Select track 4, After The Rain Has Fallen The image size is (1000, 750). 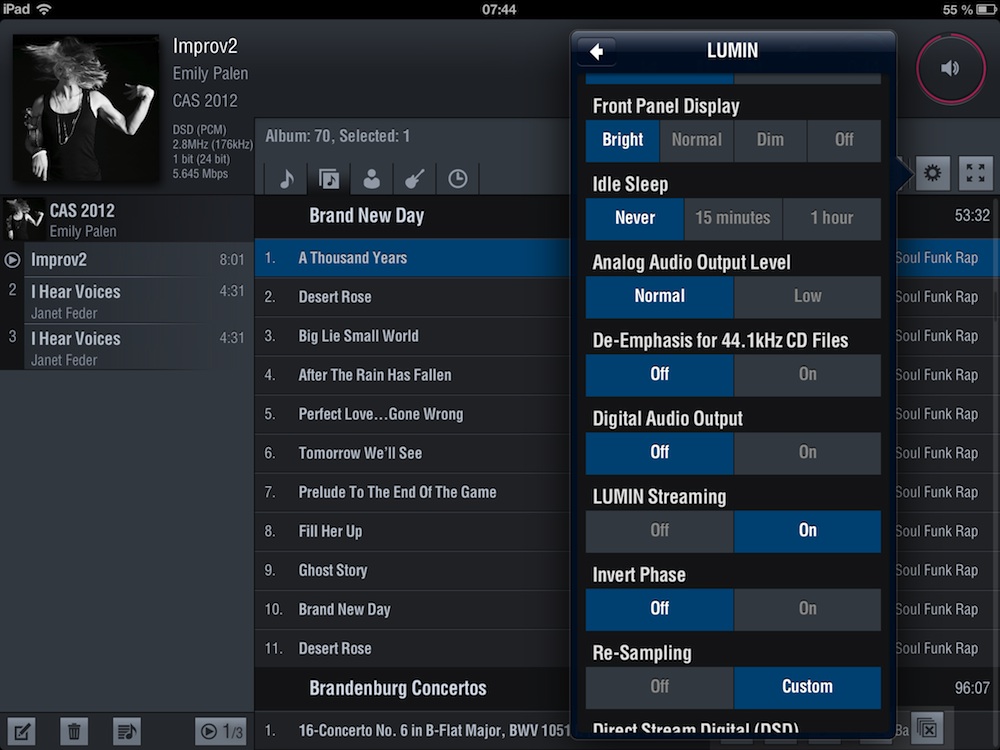tap(412, 375)
